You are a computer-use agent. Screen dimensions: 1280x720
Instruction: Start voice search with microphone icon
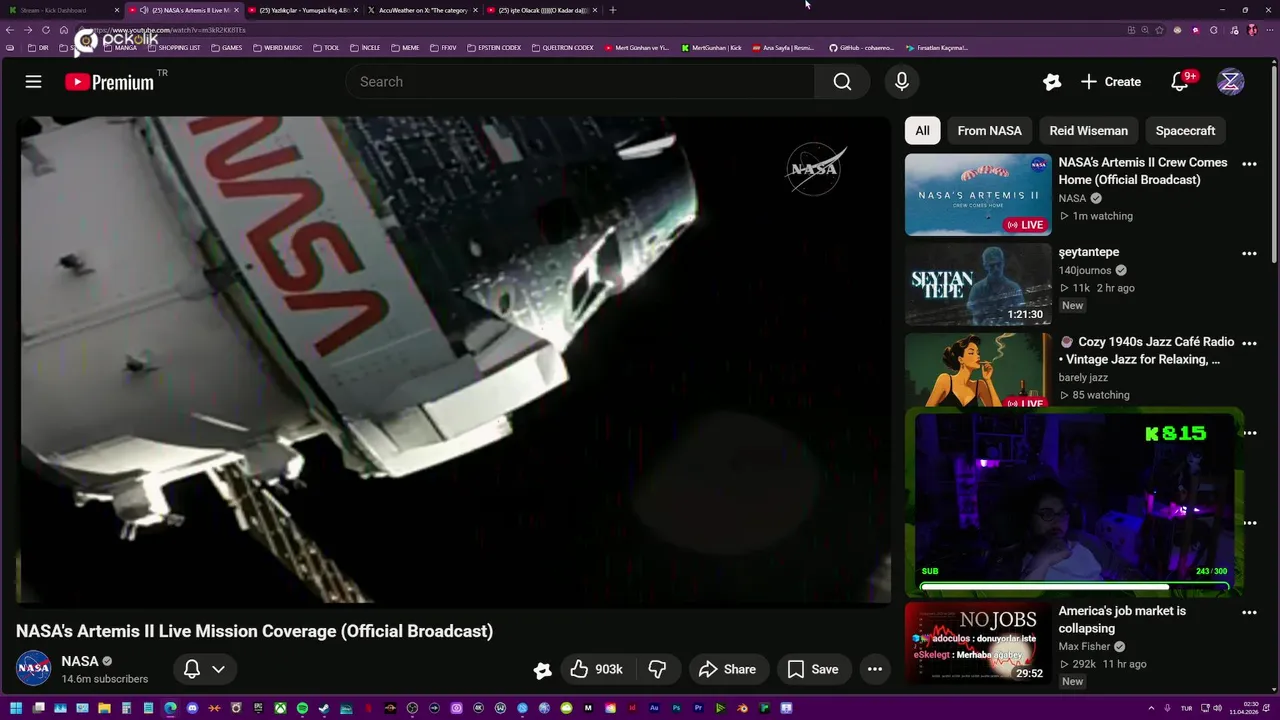[902, 82]
